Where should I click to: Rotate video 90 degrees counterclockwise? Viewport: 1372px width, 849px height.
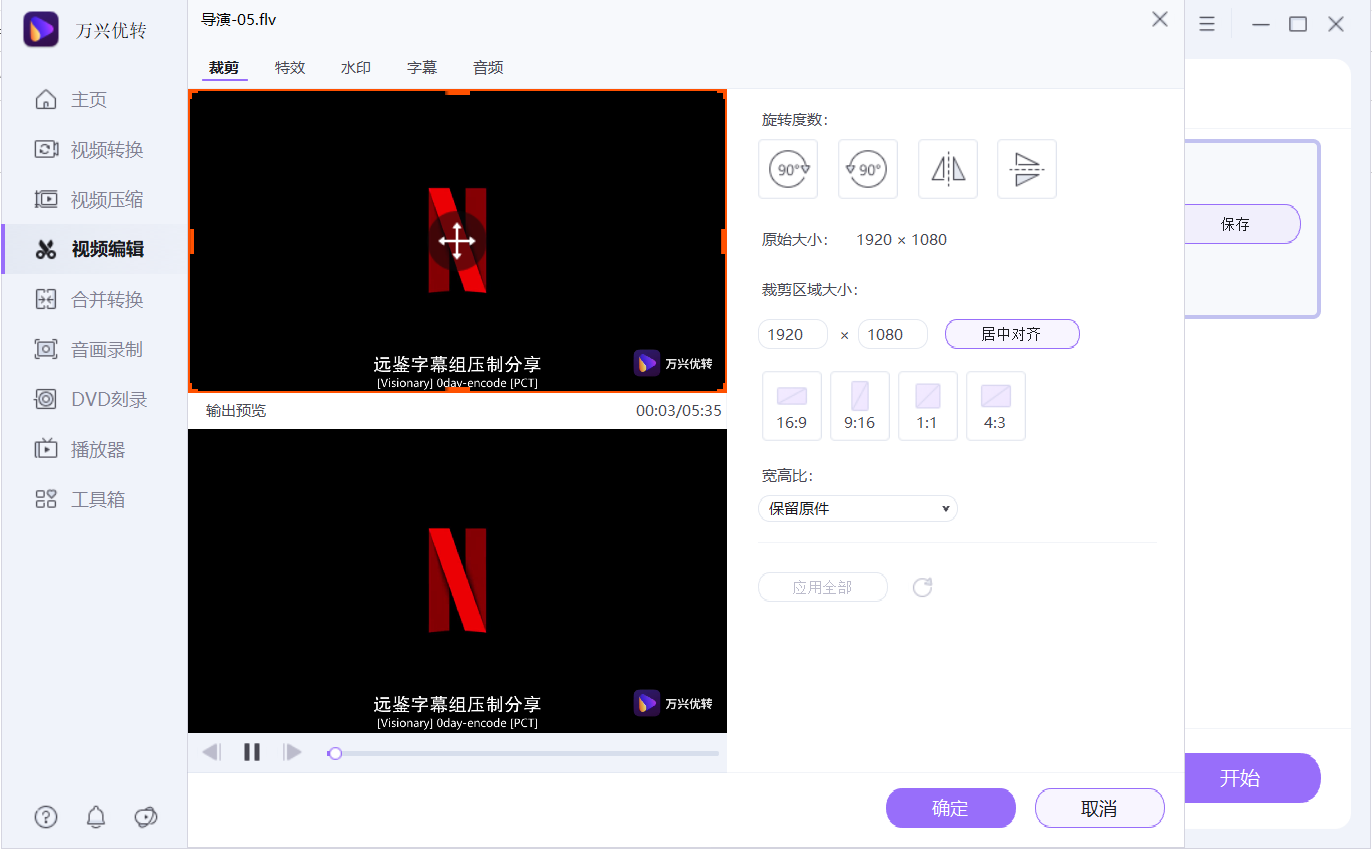(868, 169)
